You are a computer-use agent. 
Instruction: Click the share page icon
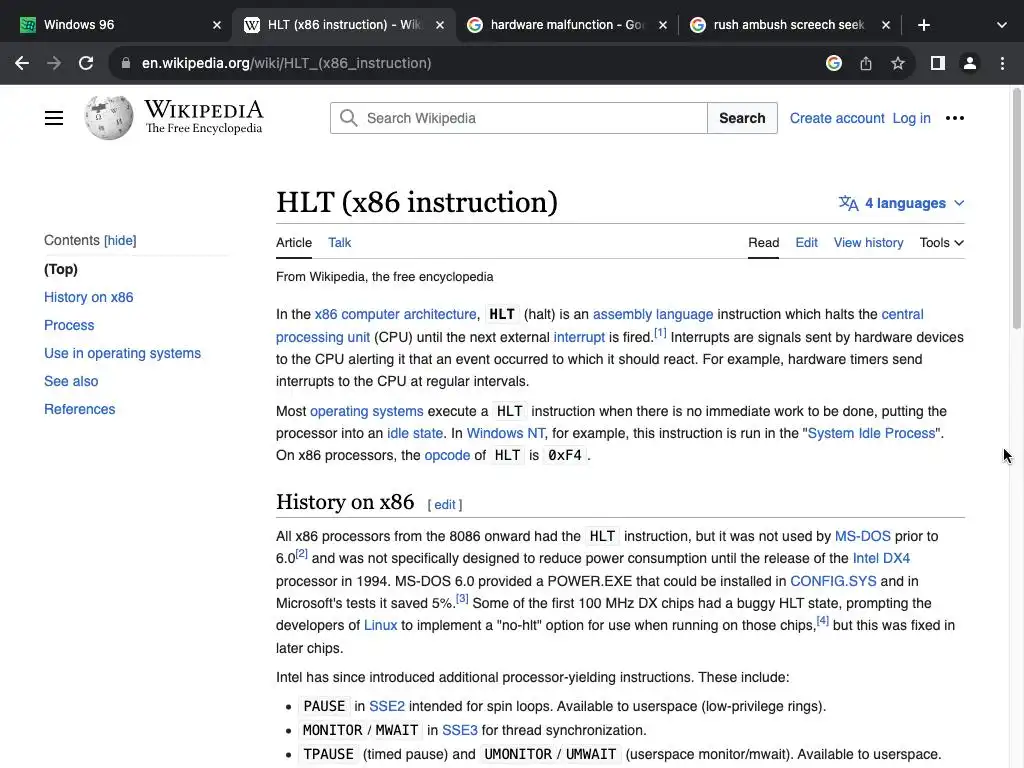(x=866, y=63)
